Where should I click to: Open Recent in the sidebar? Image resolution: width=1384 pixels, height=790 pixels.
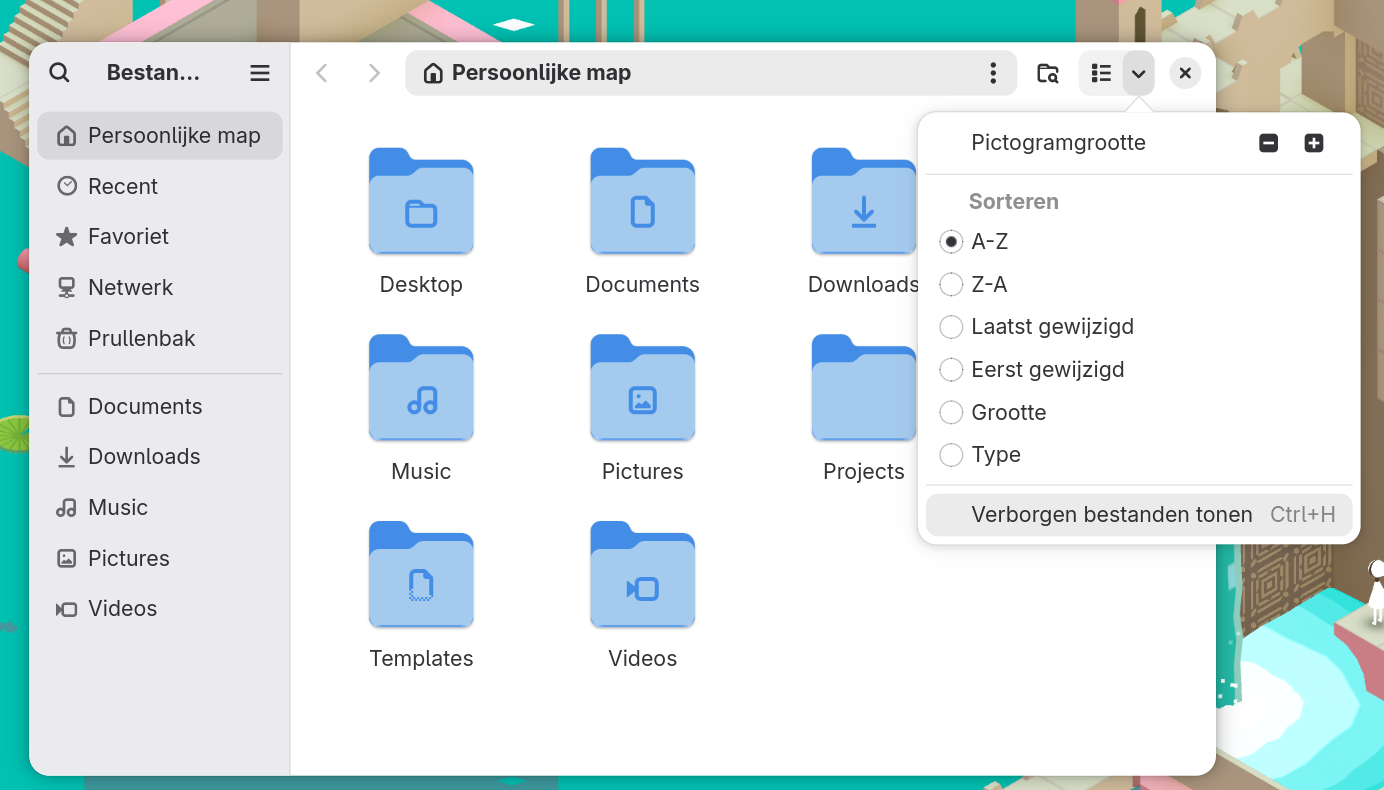coord(122,187)
